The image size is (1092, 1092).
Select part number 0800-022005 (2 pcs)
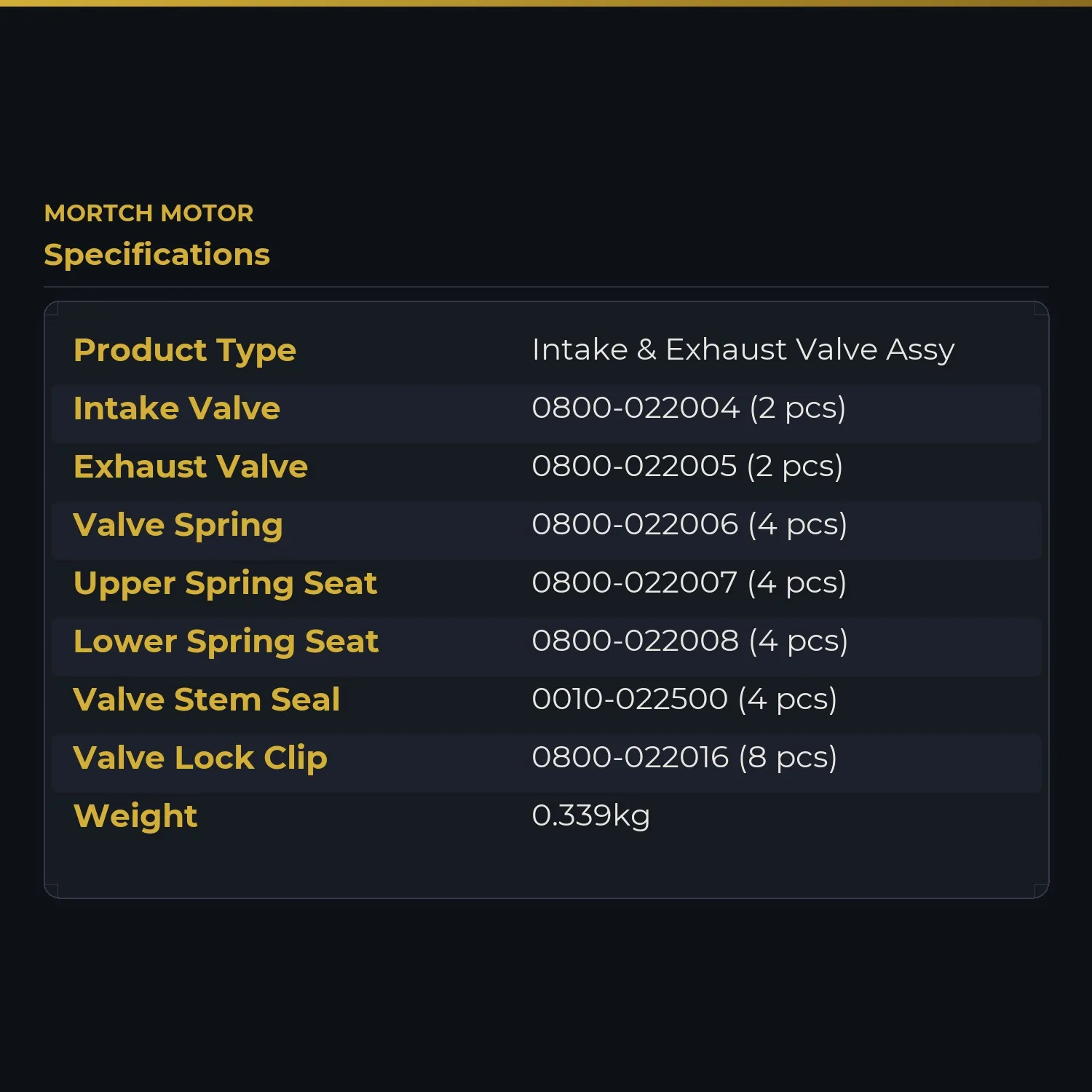point(687,466)
